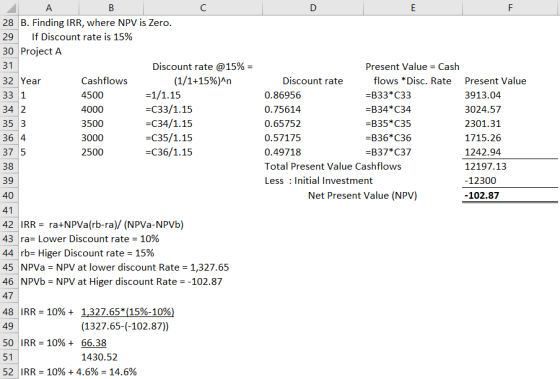Screen dimensions: 560x379
Task: Select present value 2301.31
Action: point(482,124)
